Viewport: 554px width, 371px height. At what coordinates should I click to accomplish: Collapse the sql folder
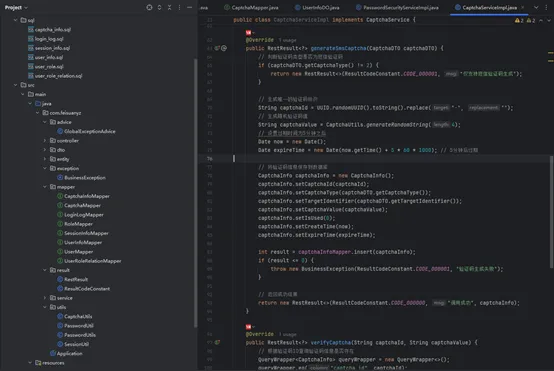15,20
